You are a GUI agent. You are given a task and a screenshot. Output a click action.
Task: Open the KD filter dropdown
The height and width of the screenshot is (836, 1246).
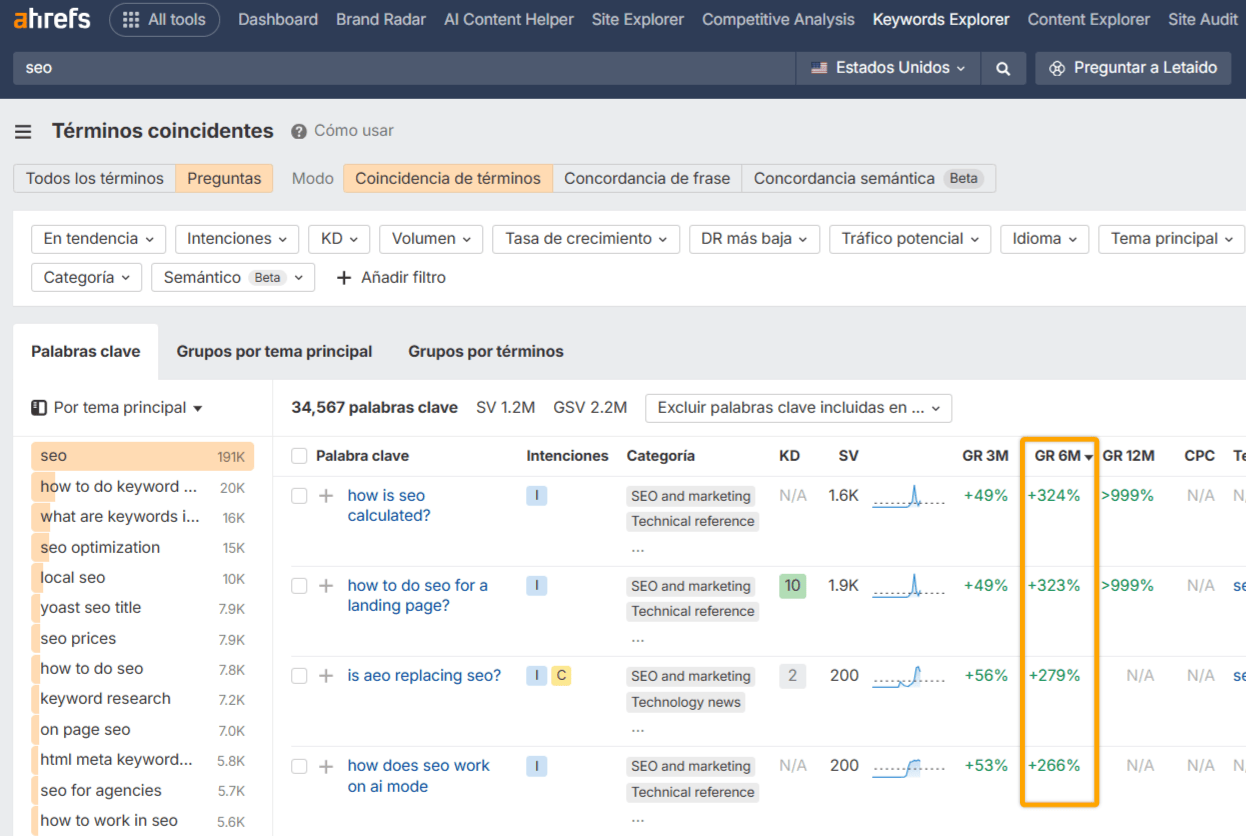click(x=339, y=239)
